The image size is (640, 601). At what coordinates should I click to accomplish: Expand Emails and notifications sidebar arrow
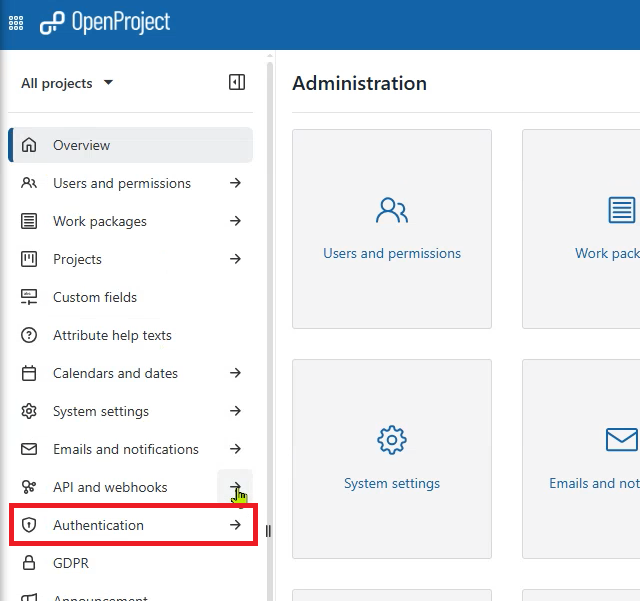click(x=235, y=449)
